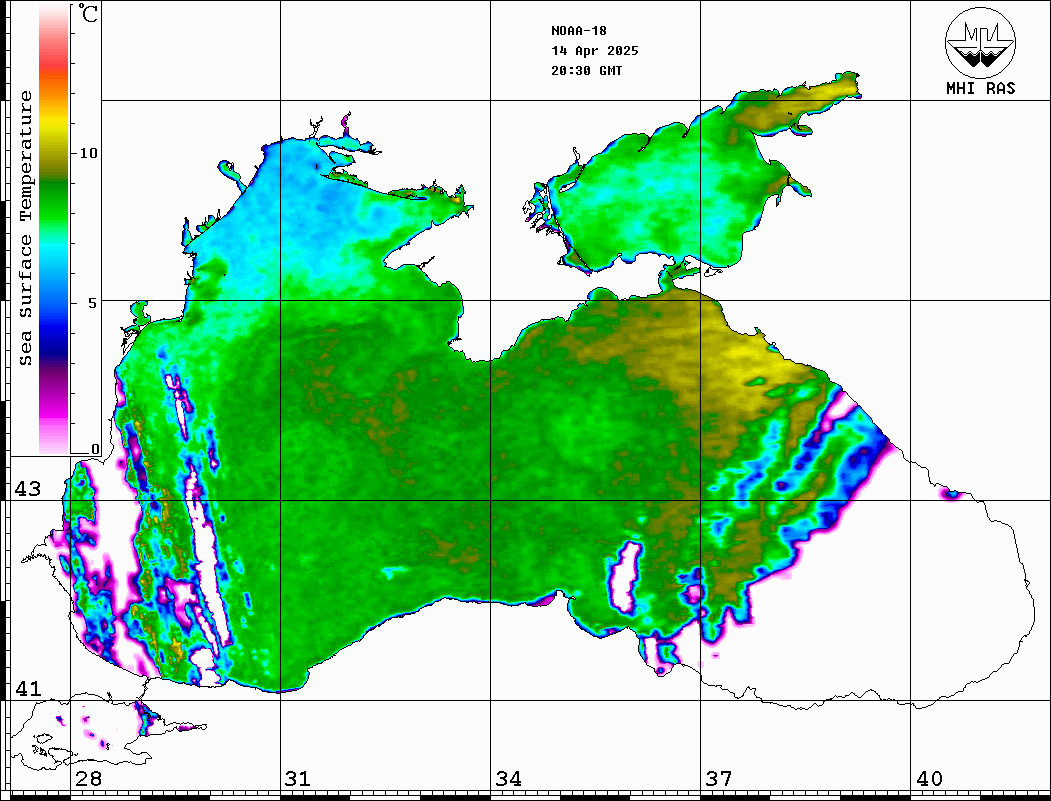Click longitude label '40'
The image size is (1051, 801).
[x=929, y=779]
